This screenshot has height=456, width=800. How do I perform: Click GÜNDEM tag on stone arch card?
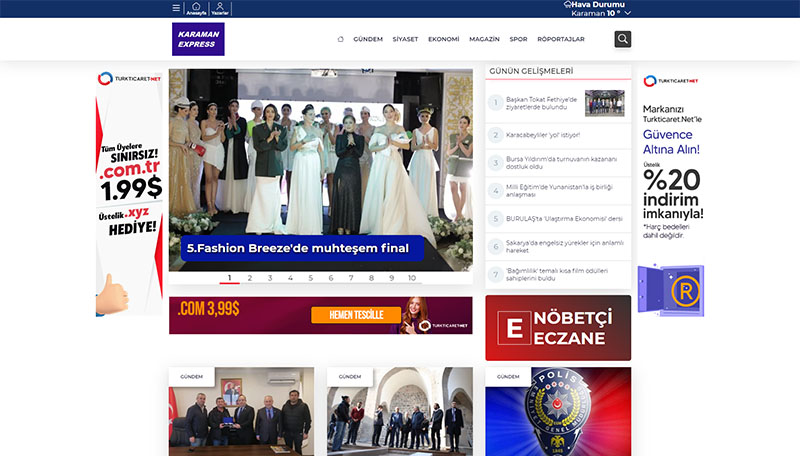(x=350, y=376)
